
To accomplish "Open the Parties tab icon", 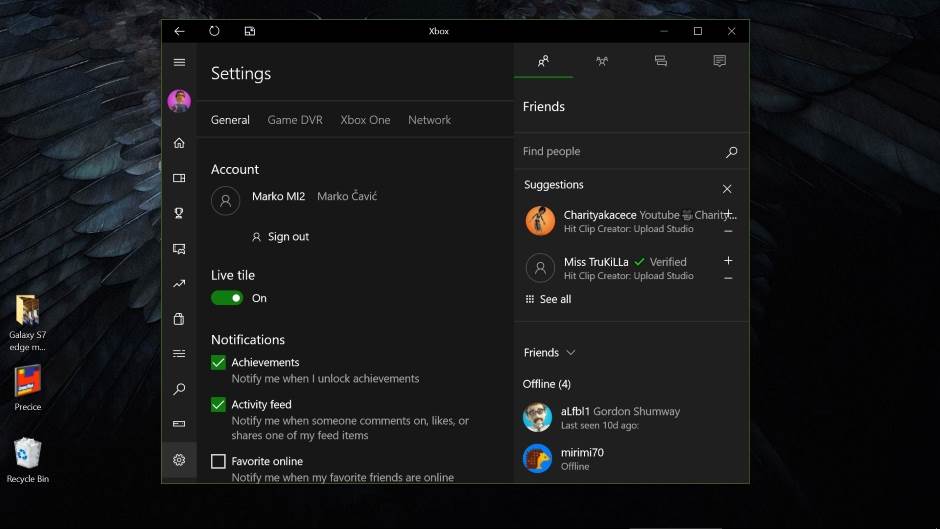I will coord(602,61).
